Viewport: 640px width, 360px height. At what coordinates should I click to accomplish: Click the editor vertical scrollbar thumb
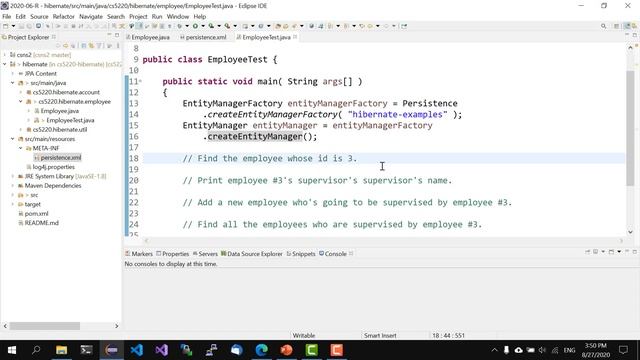(x=630, y=128)
